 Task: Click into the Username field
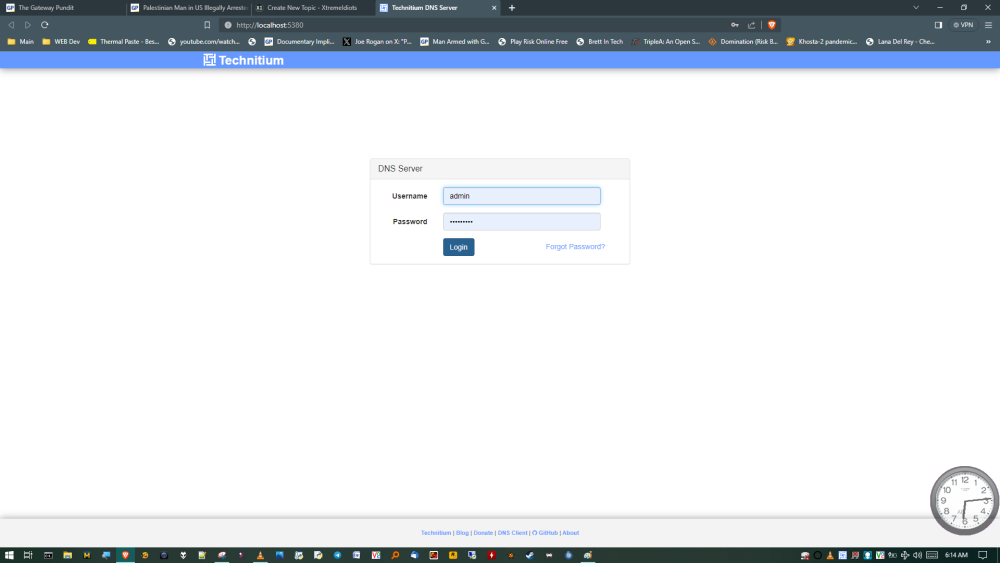521,196
